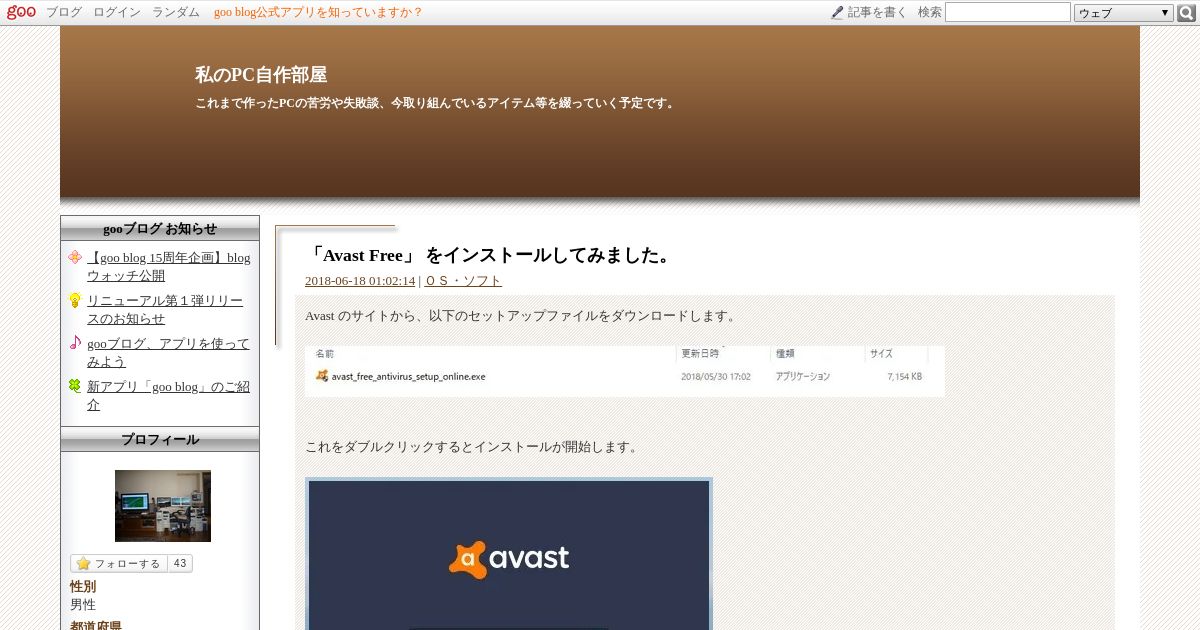
Task: Open ＯＳ・ソフト category link
Action: coord(463,281)
